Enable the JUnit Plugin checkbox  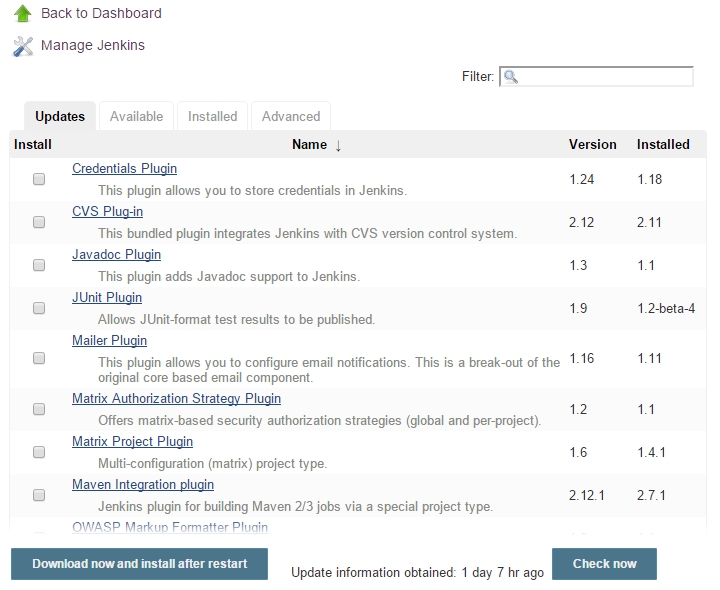click(x=39, y=308)
